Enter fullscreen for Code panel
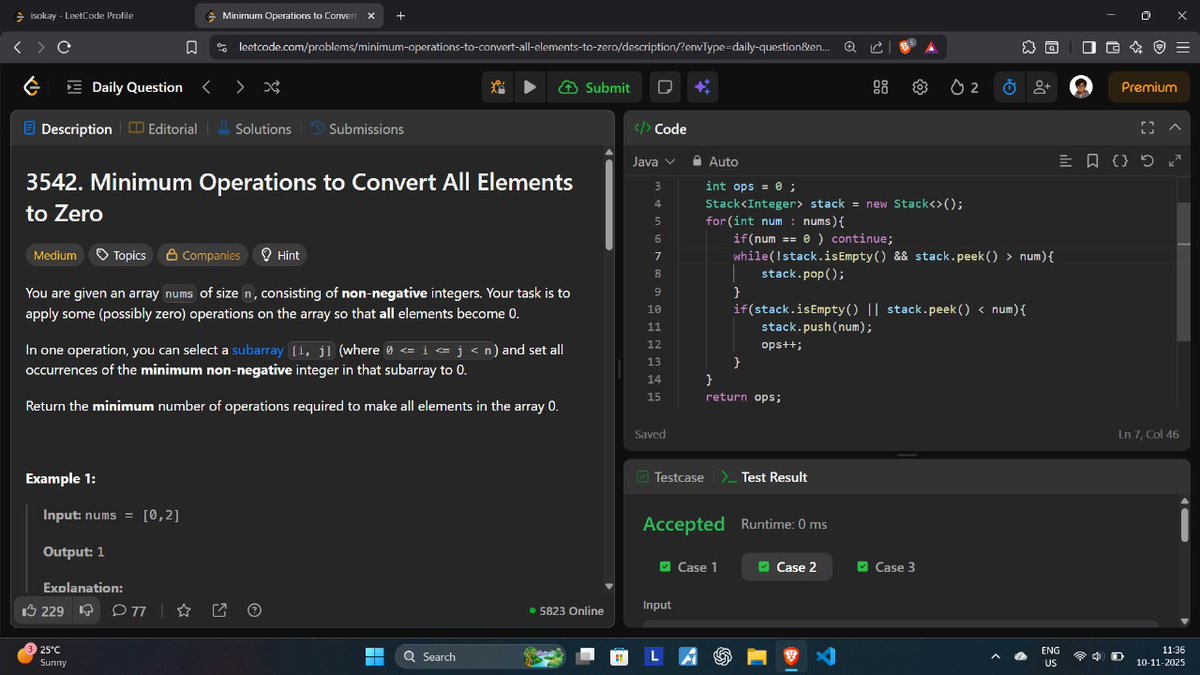The width and height of the screenshot is (1200, 675). point(1147,128)
